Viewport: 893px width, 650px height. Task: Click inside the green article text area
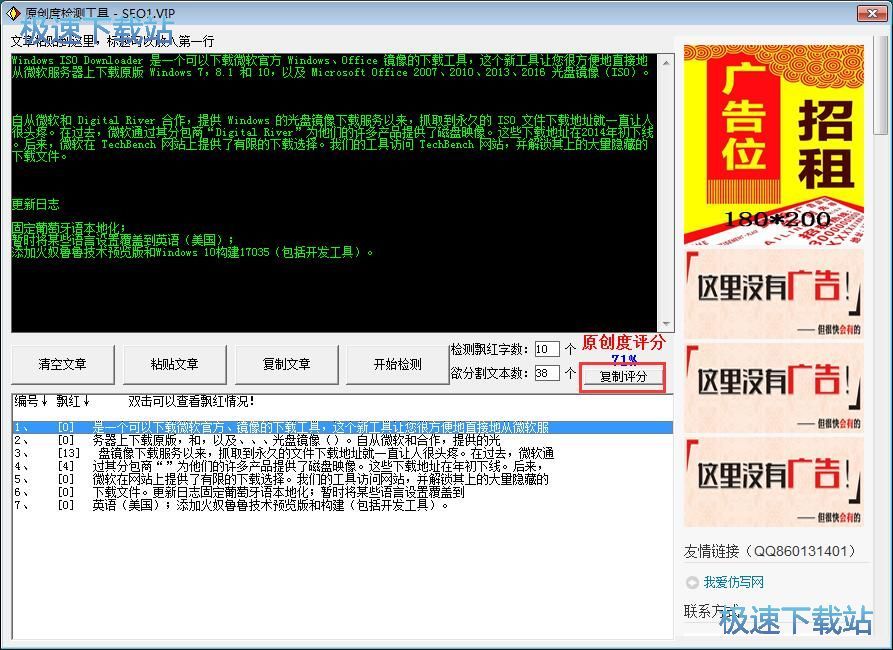(334, 193)
